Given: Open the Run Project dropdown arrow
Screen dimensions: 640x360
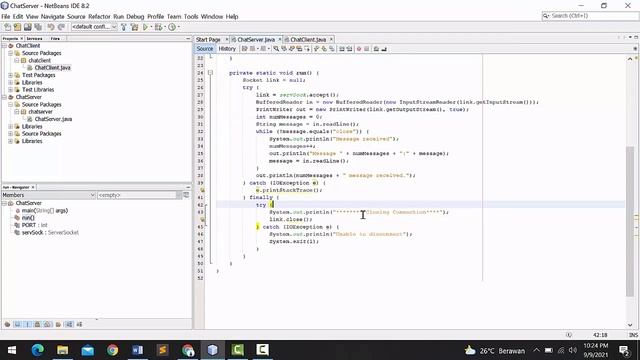Looking at the screenshot, I should click(x=151, y=27).
